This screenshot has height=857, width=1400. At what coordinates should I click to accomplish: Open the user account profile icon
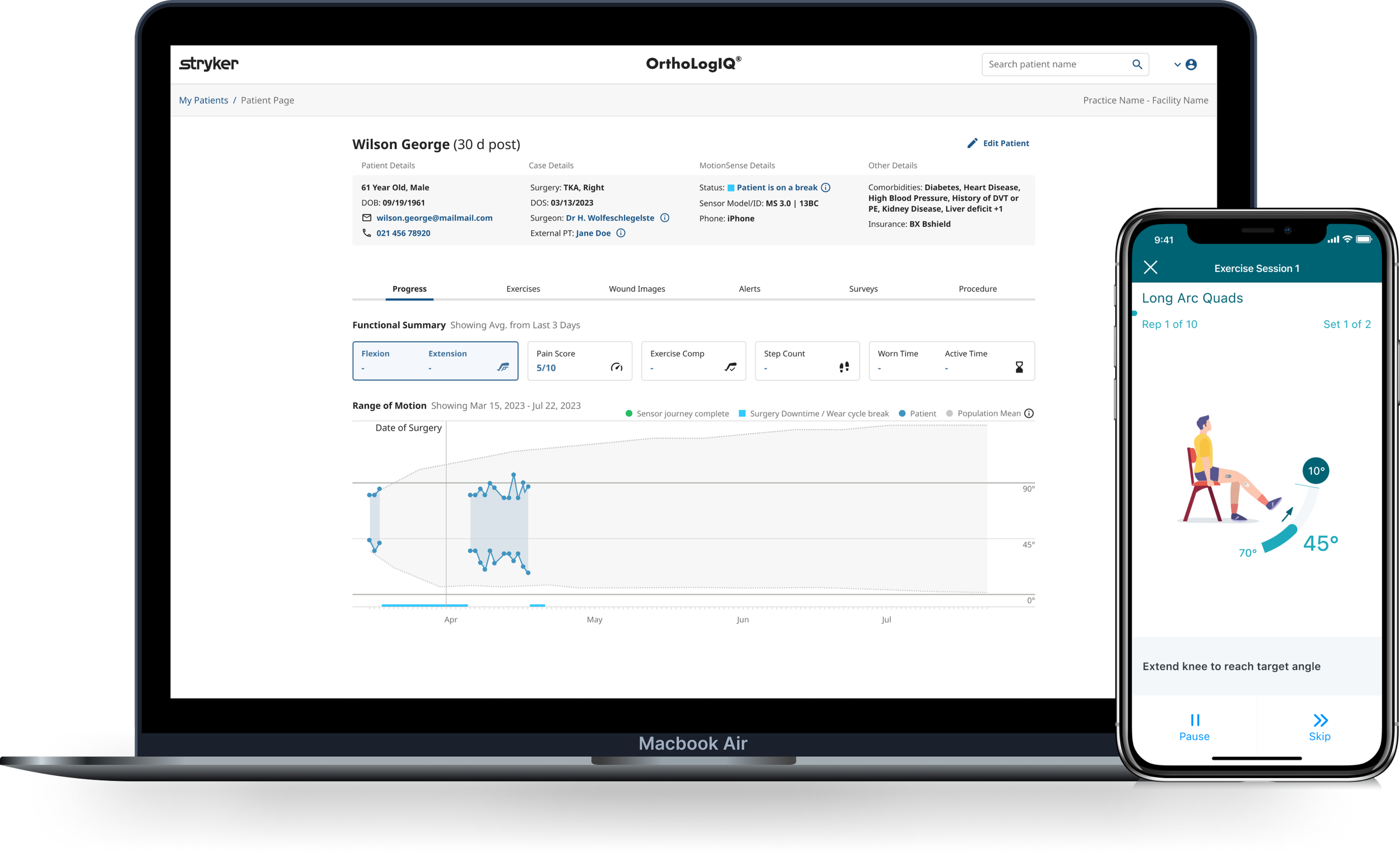click(x=1192, y=65)
